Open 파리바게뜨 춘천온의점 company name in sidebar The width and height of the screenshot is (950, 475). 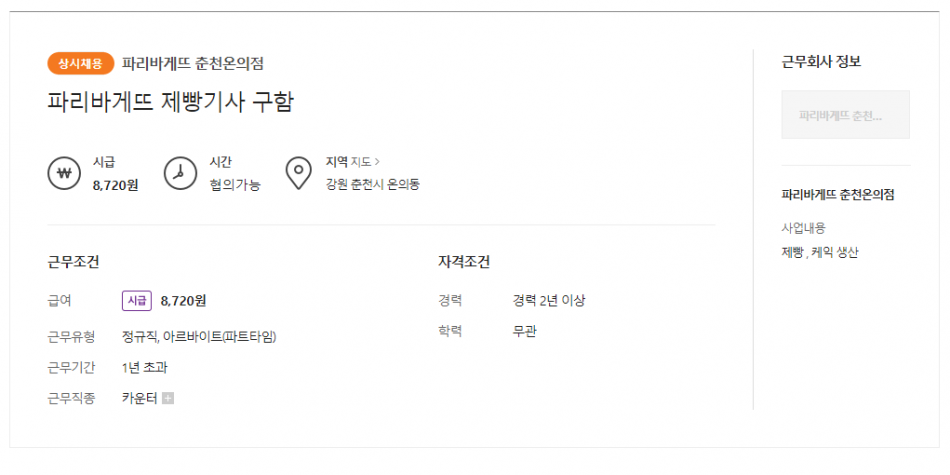[838, 195]
